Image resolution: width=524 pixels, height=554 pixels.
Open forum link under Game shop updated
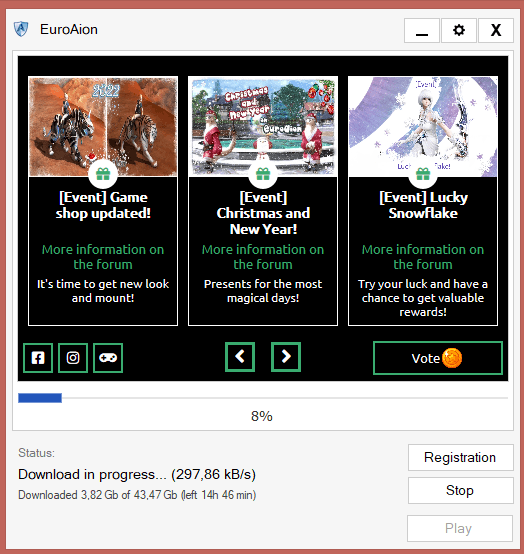point(103,257)
